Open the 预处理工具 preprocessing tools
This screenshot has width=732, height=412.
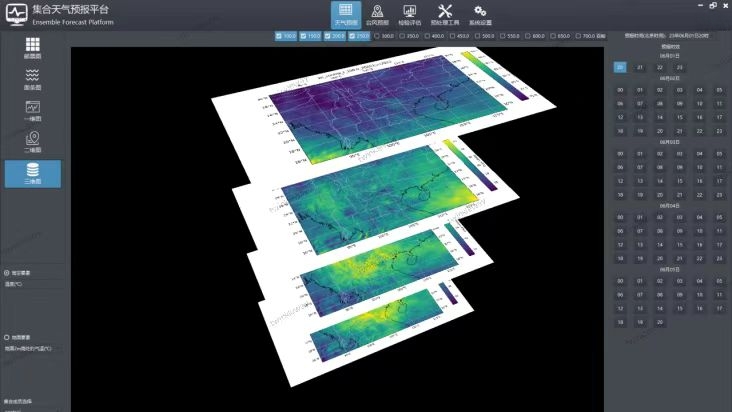[446, 14]
